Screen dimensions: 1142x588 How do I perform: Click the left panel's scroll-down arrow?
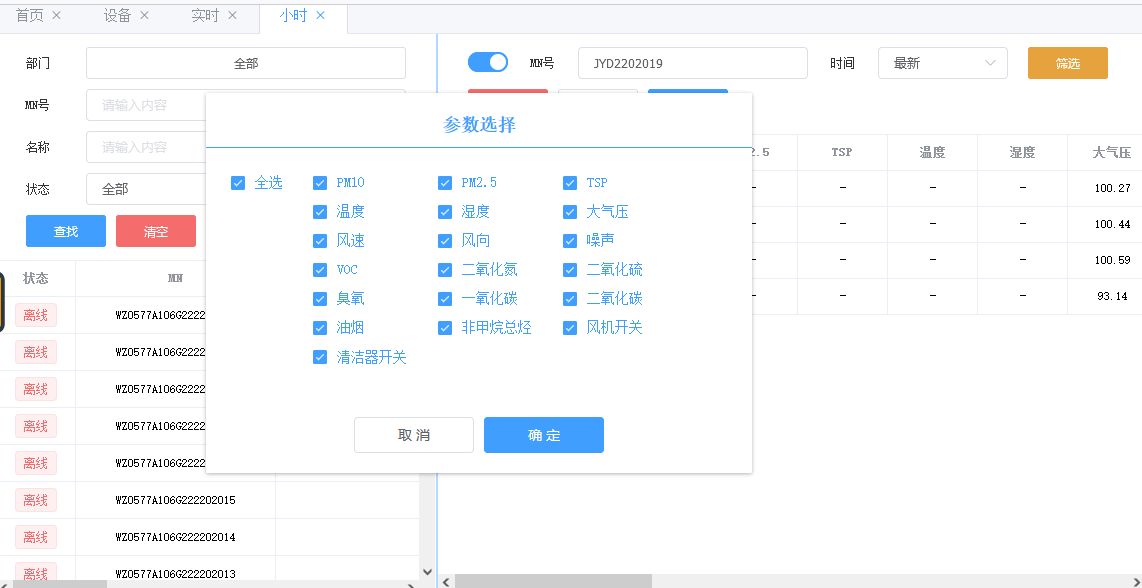[x=428, y=573]
